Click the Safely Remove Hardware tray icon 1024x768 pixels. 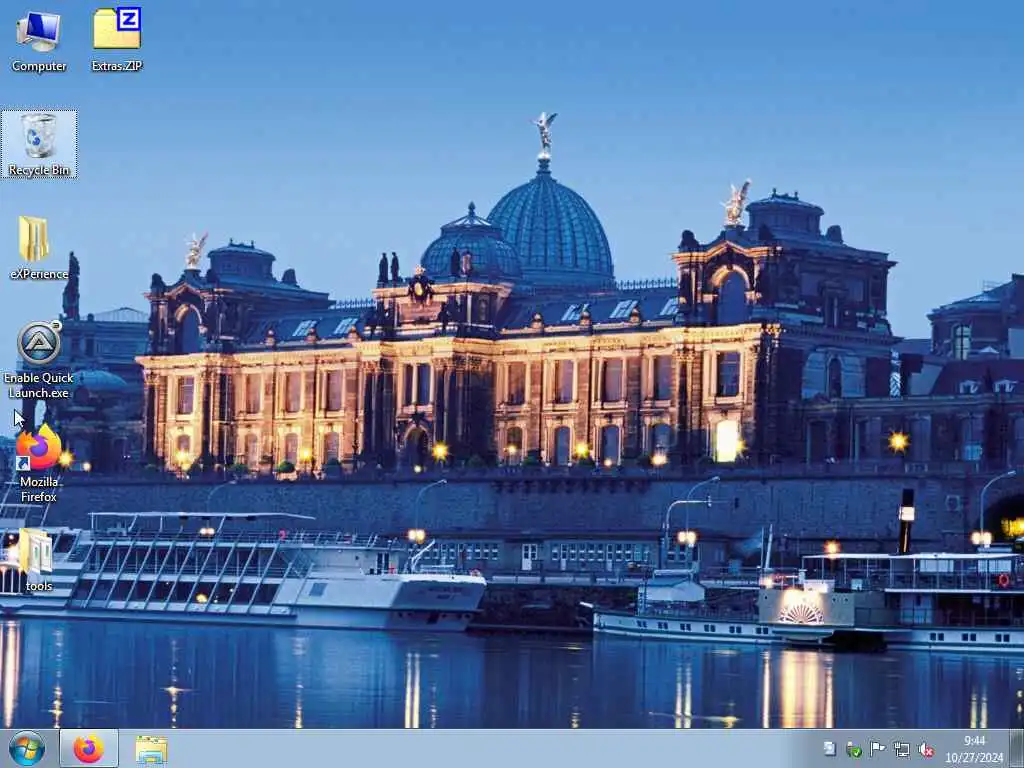(854, 750)
